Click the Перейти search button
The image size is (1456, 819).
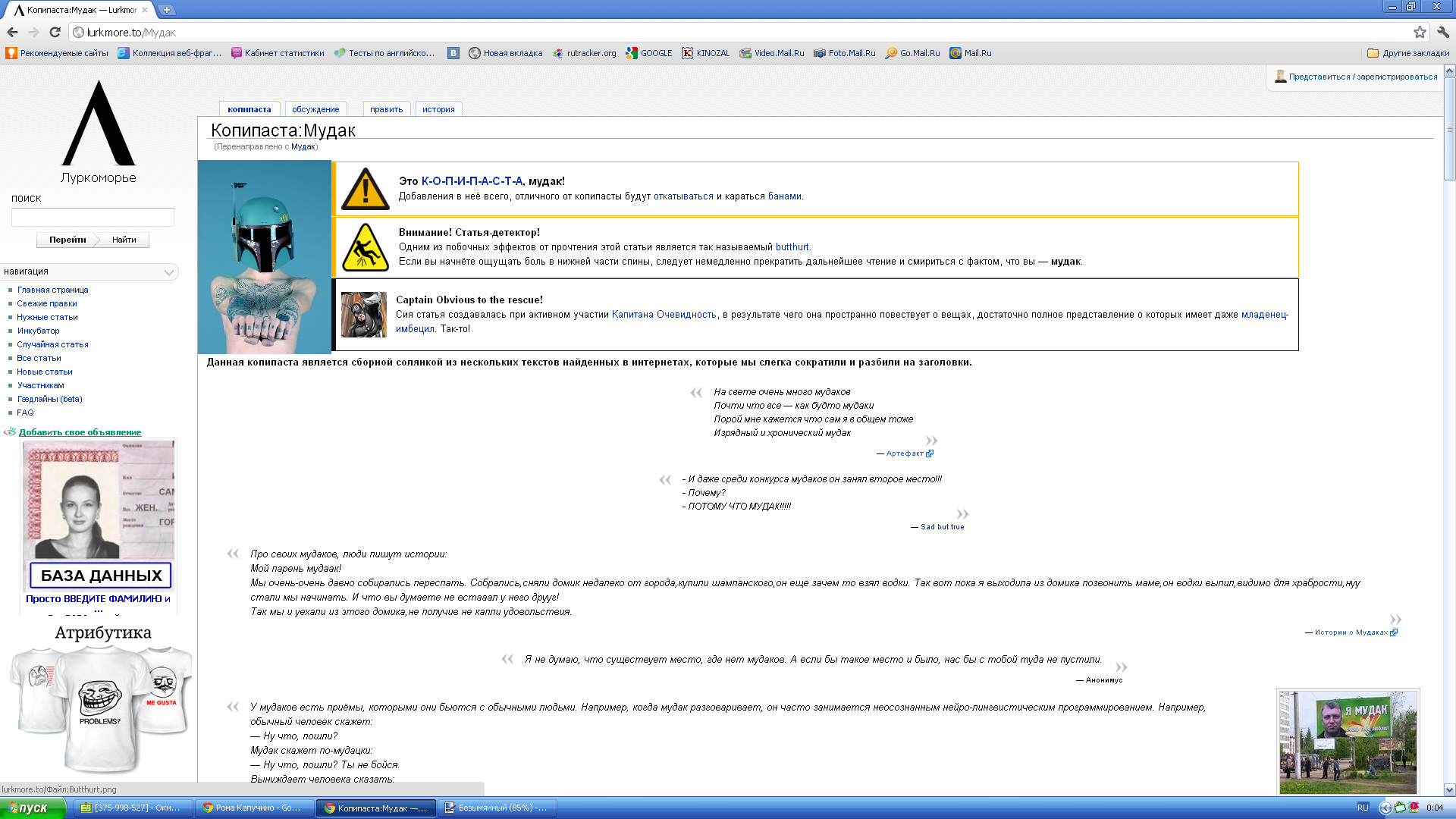(67, 240)
